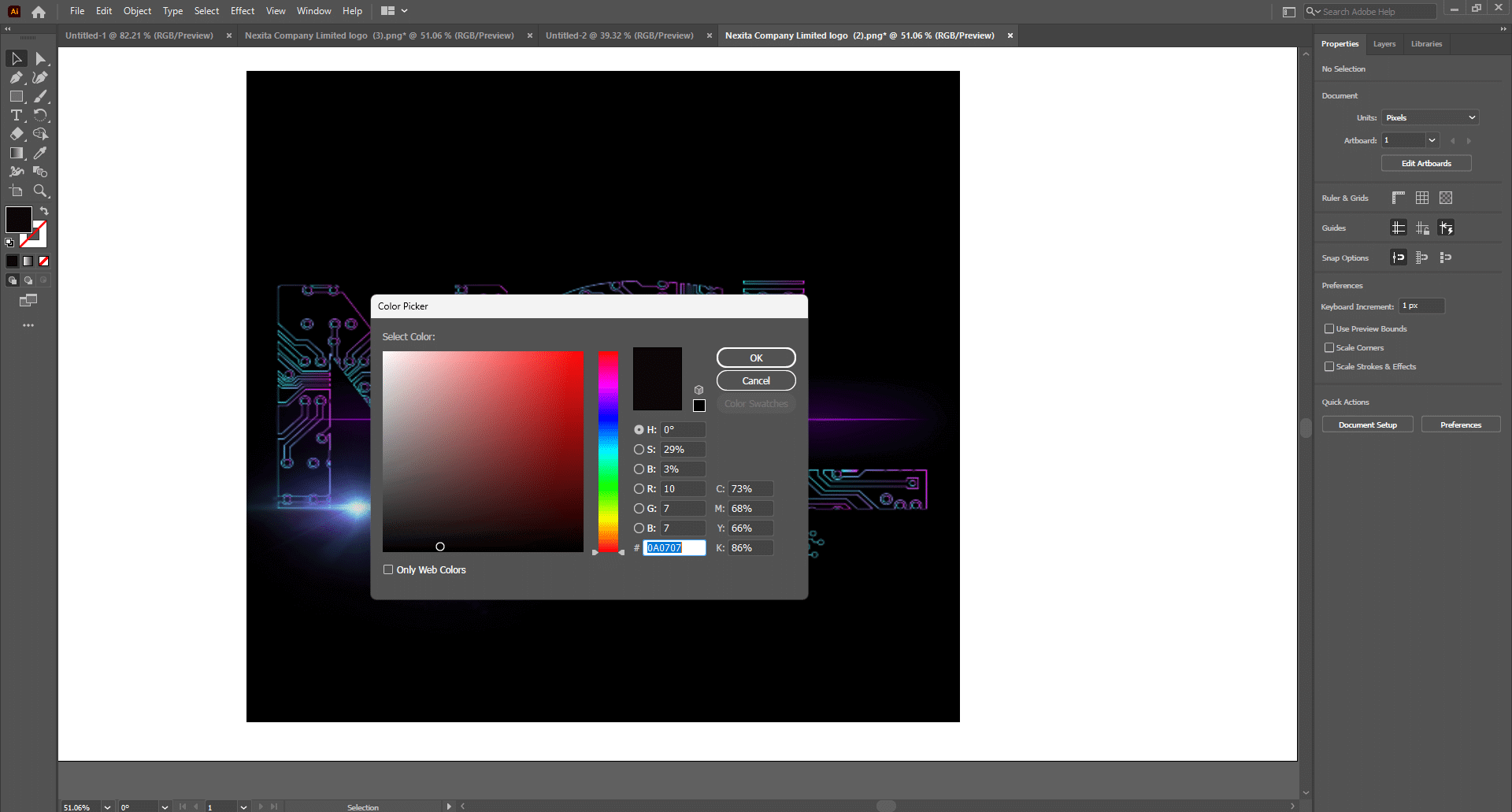This screenshot has height=812, width=1512.
Task: Activate the Zoom tool
Action: (40, 191)
